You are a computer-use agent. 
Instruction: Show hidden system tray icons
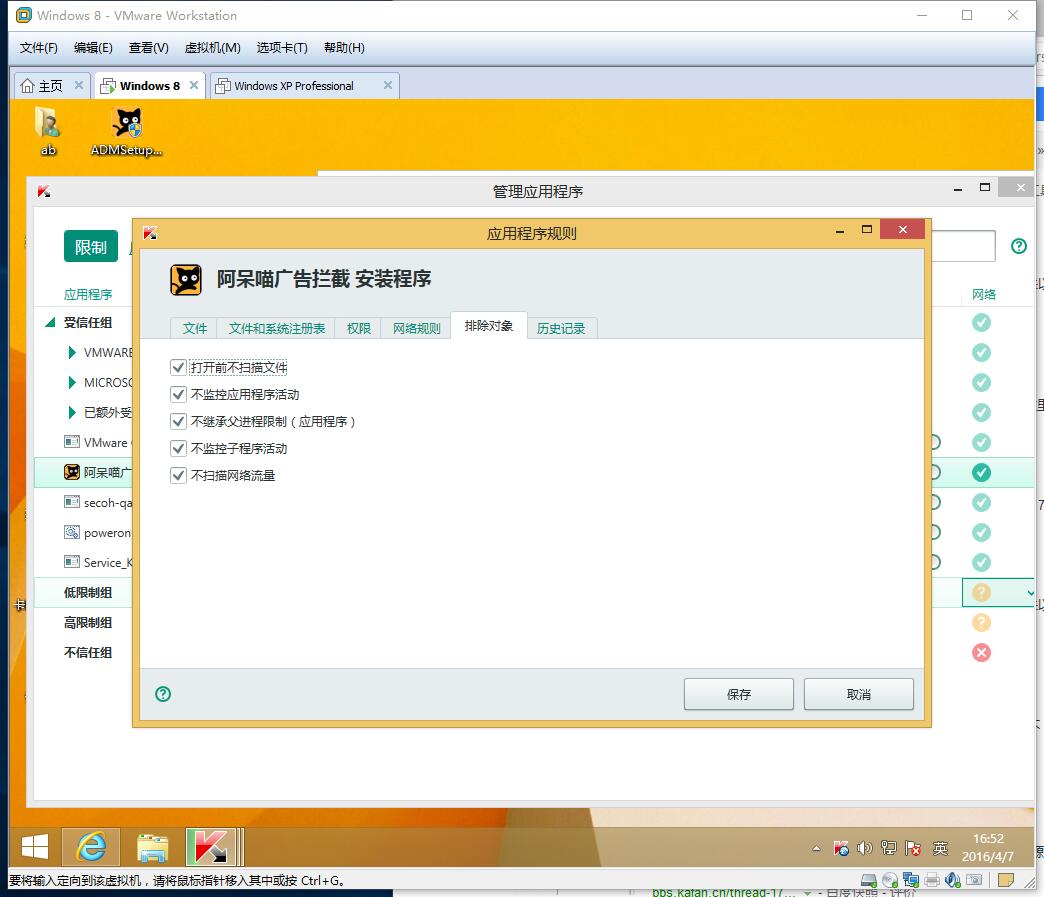[816, 848]
